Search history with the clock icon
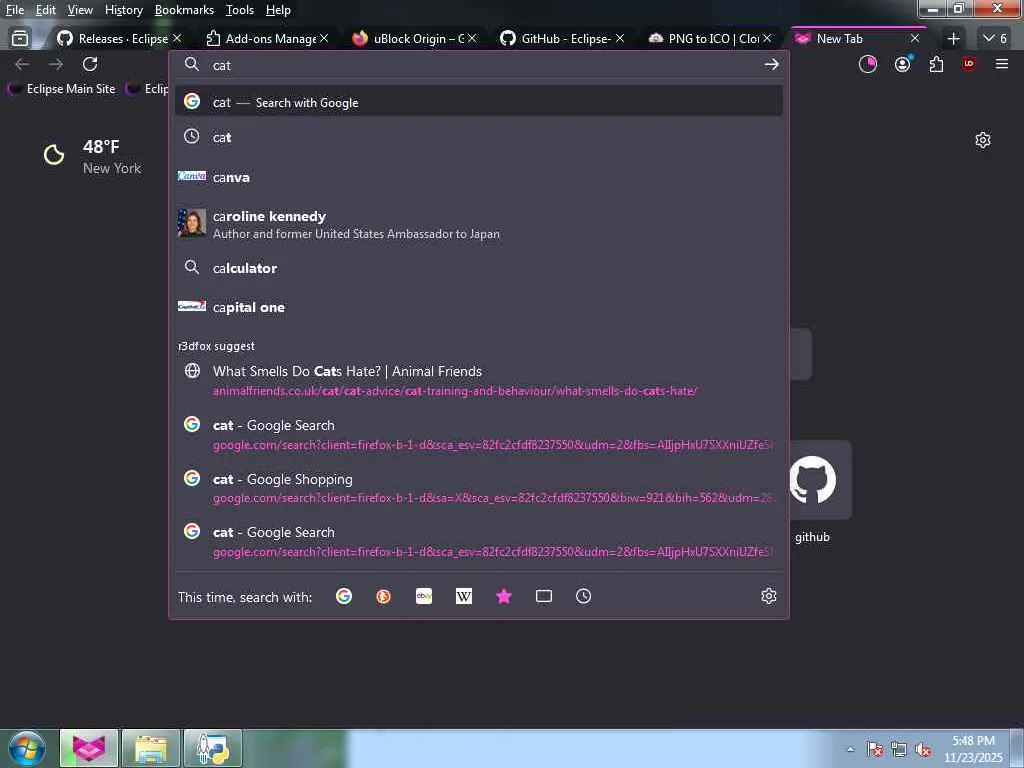Viewport: 1024px width, 768px height. pos(583,596)
